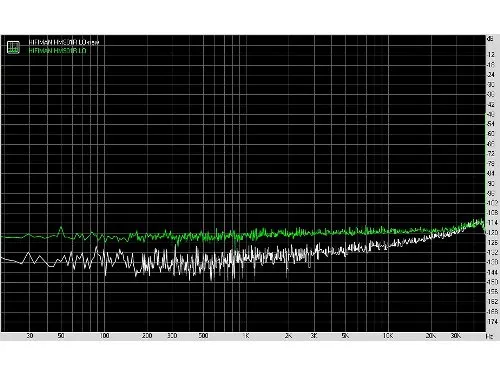Click the dB unit label on the level axis

[x=490, y=39]
